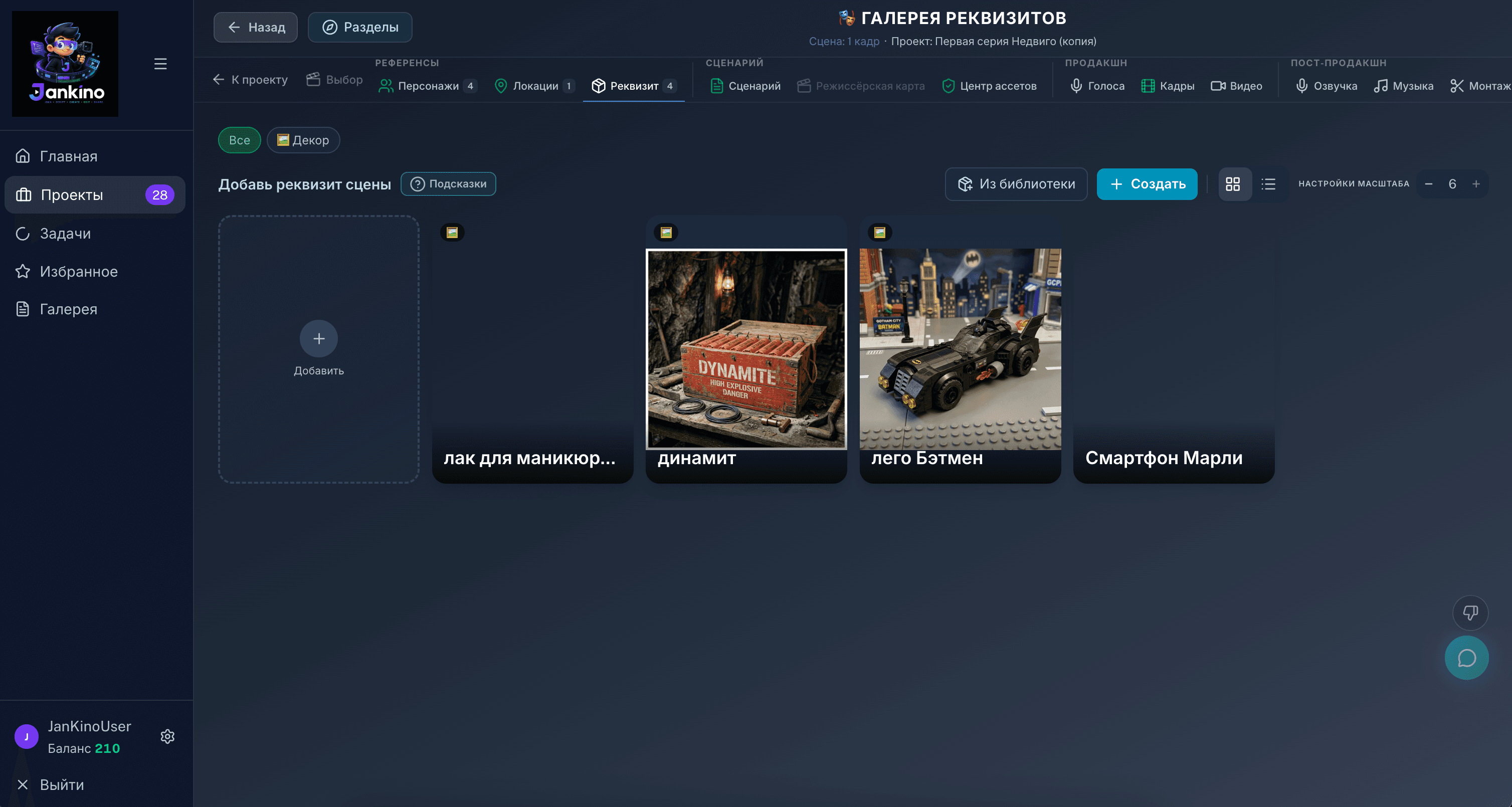Open the лего Бэтмен prop thumbnail
This screenshot has height=807, width=1512.
coord(960,349)
